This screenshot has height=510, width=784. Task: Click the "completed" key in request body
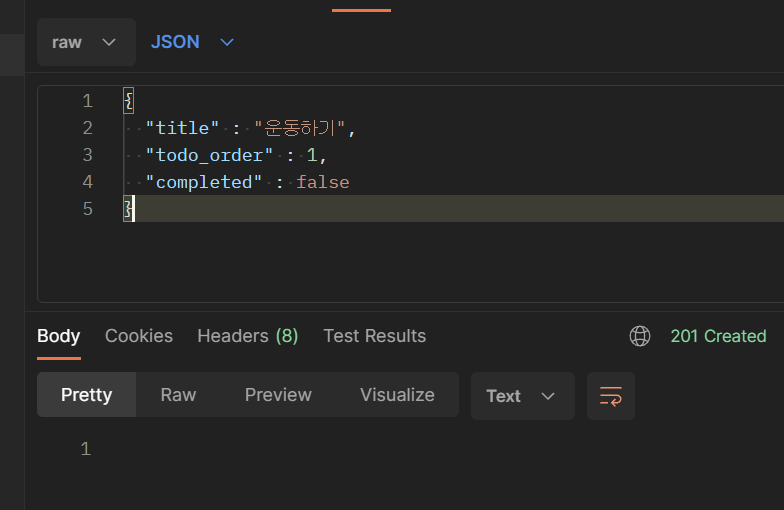(x=204, y=182)
